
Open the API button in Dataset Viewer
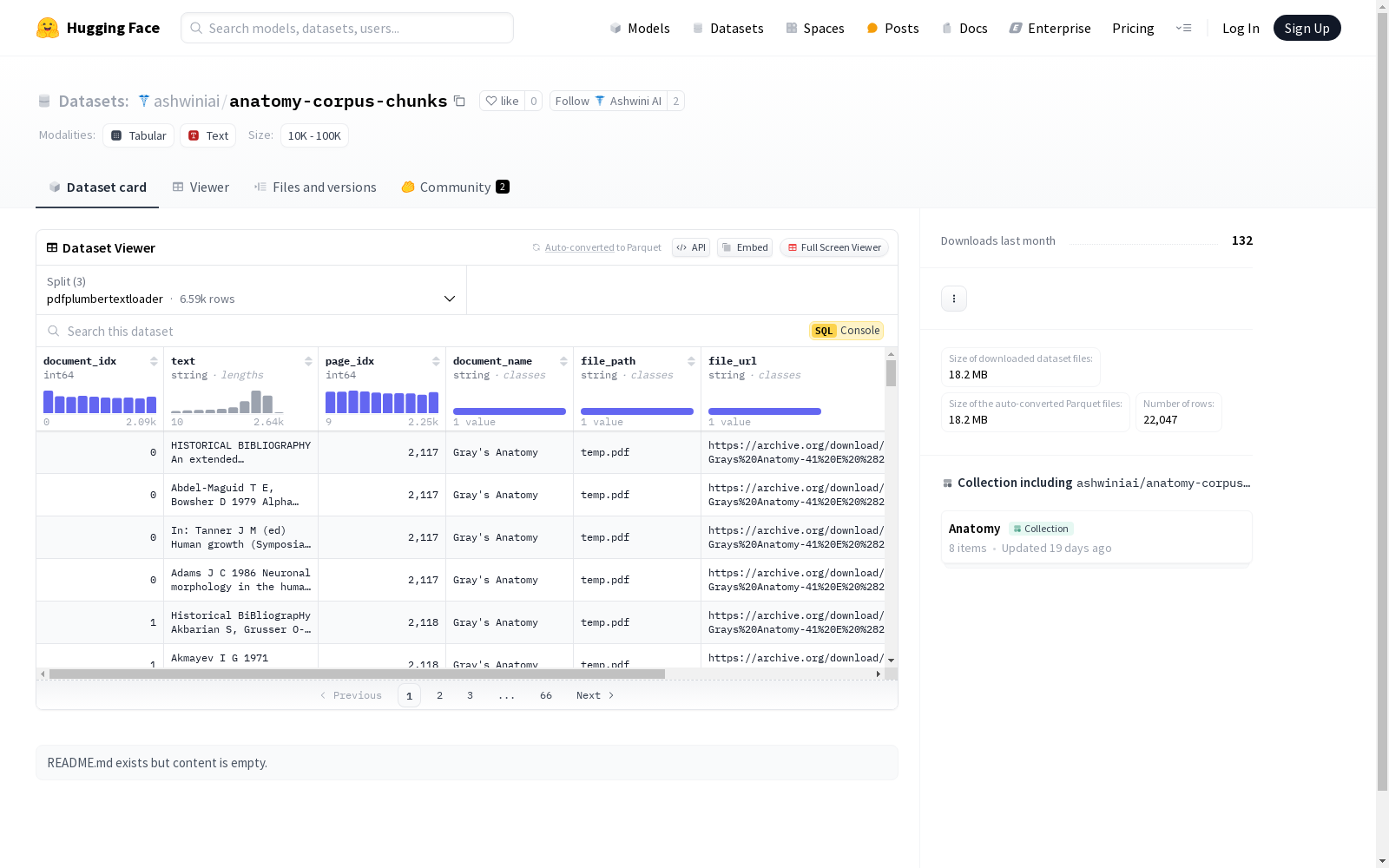[x=691, y=247]
